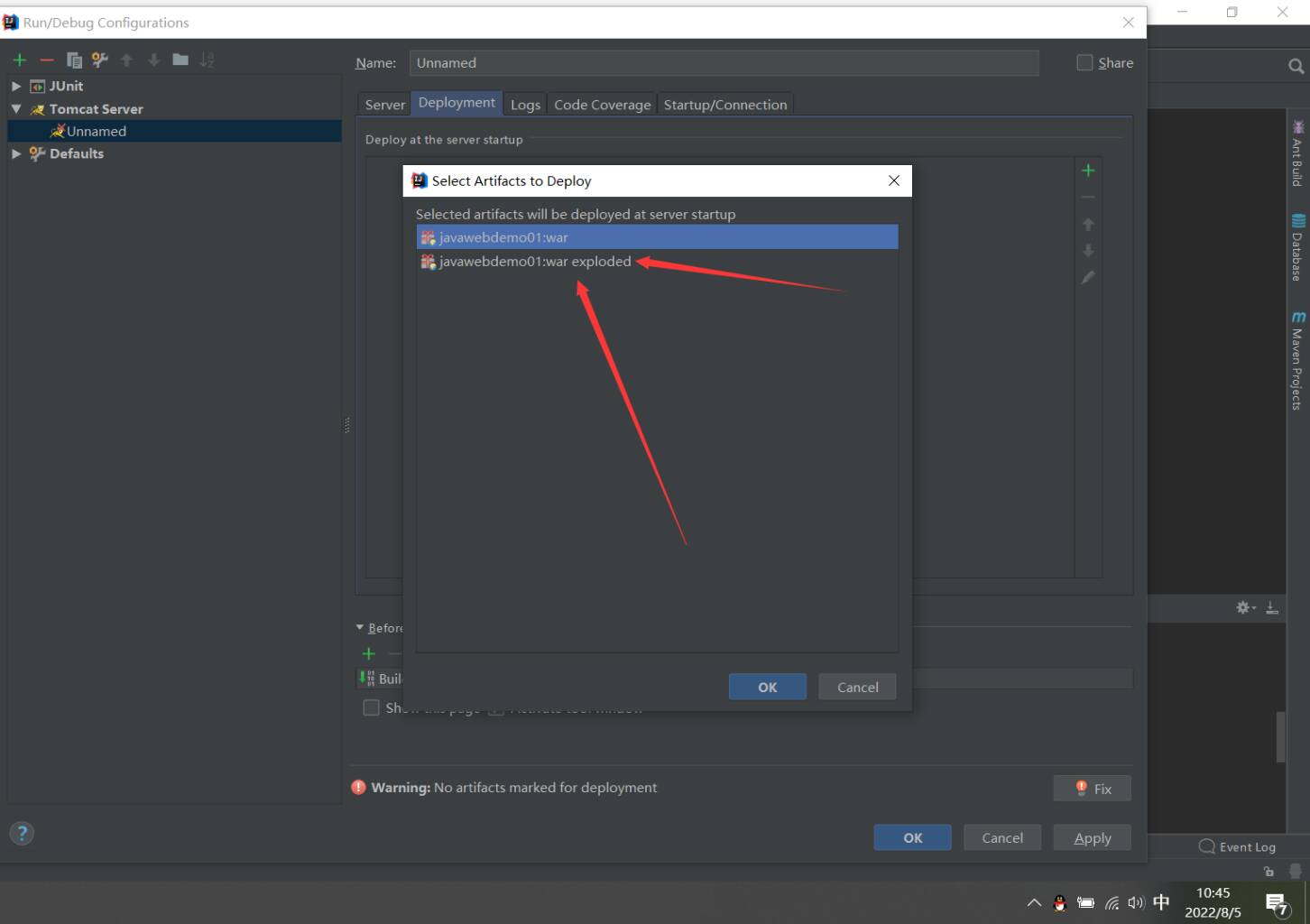This screenshot has width=1310, height=924.
Task: Open the Ant Build side panel
Action: (x=1297, y=153)
